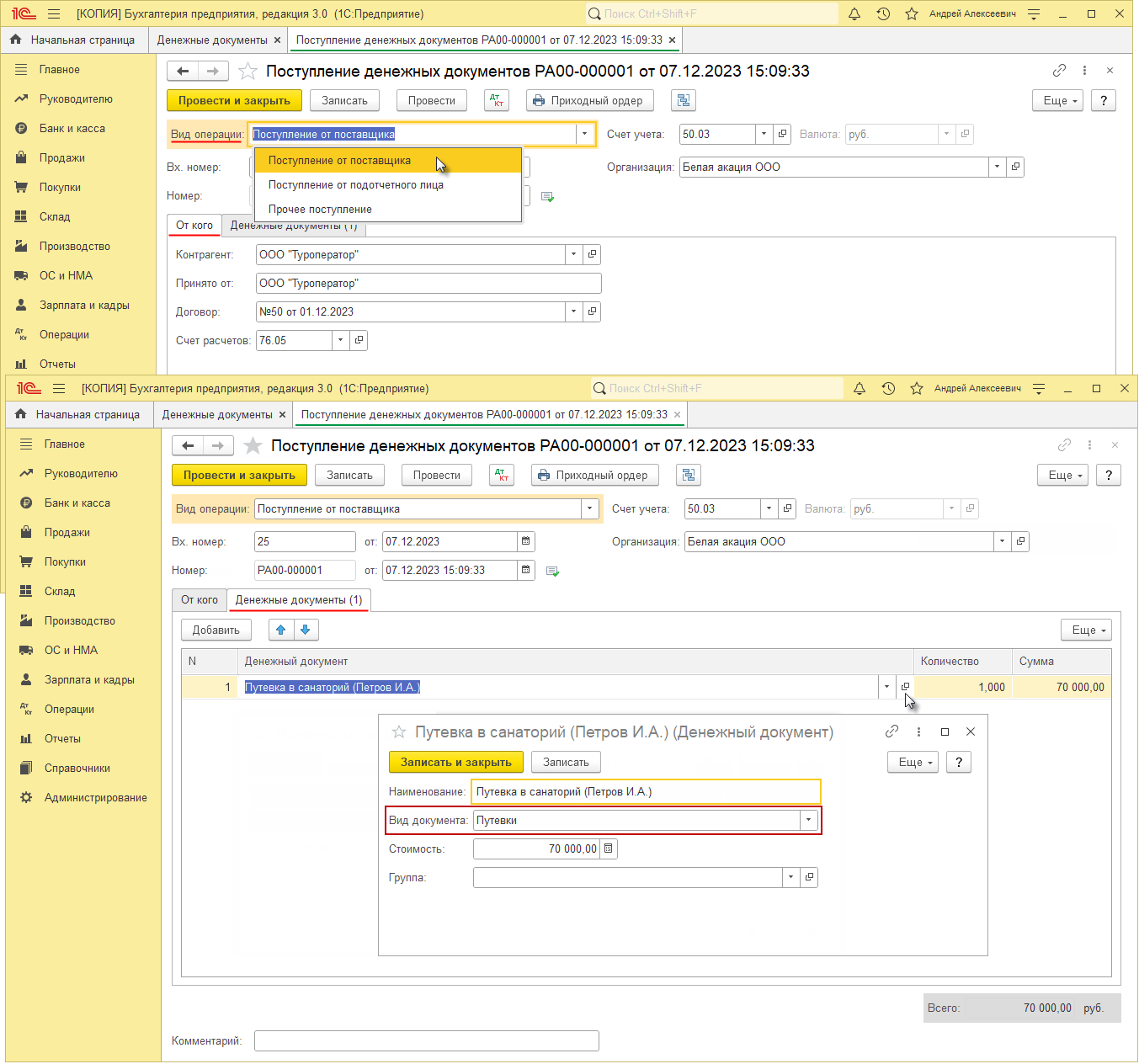Move the row down with the blue down arrow

click(306, 630)
